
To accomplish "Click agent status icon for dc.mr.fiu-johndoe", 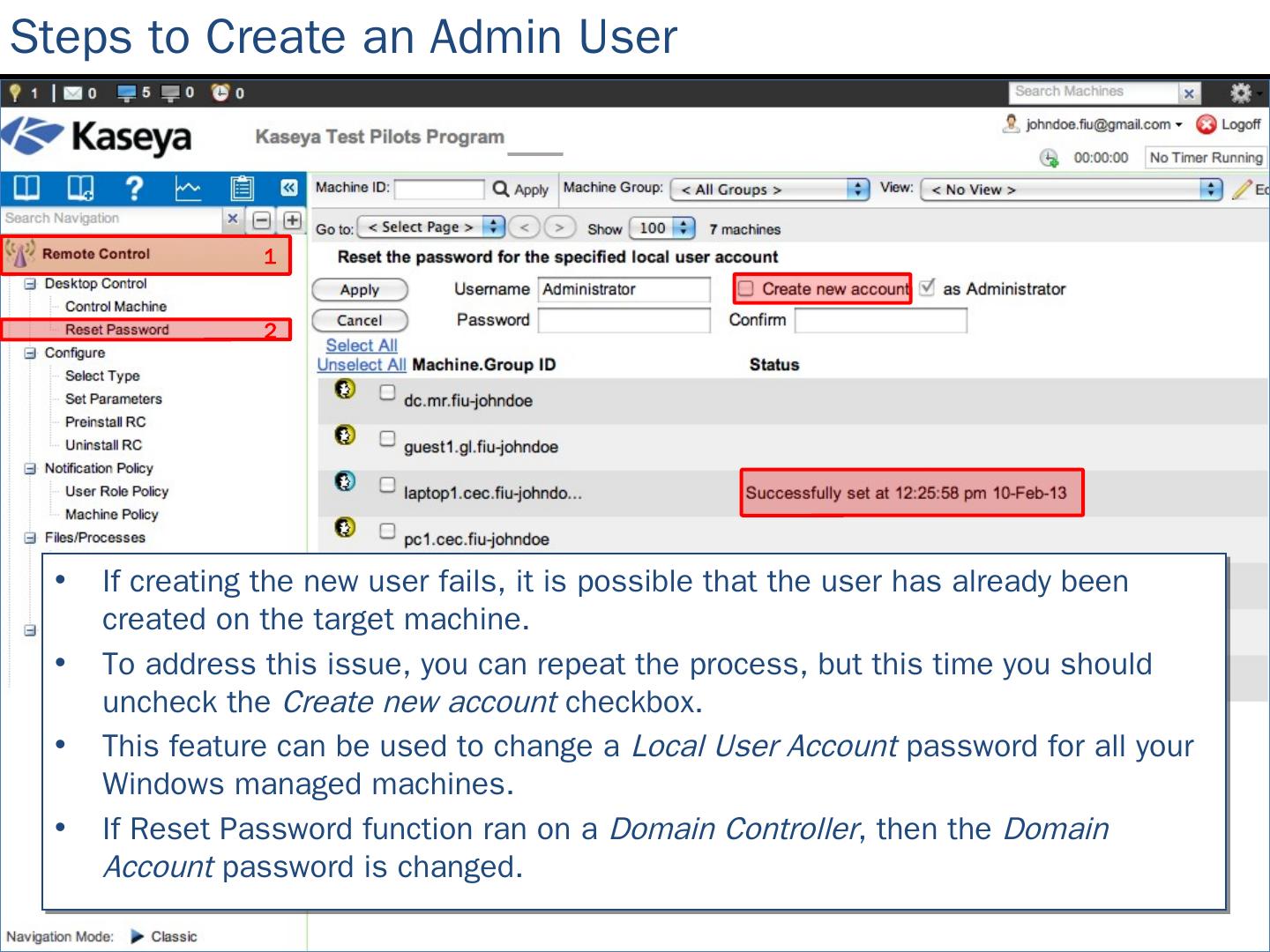I will (345, 389).
